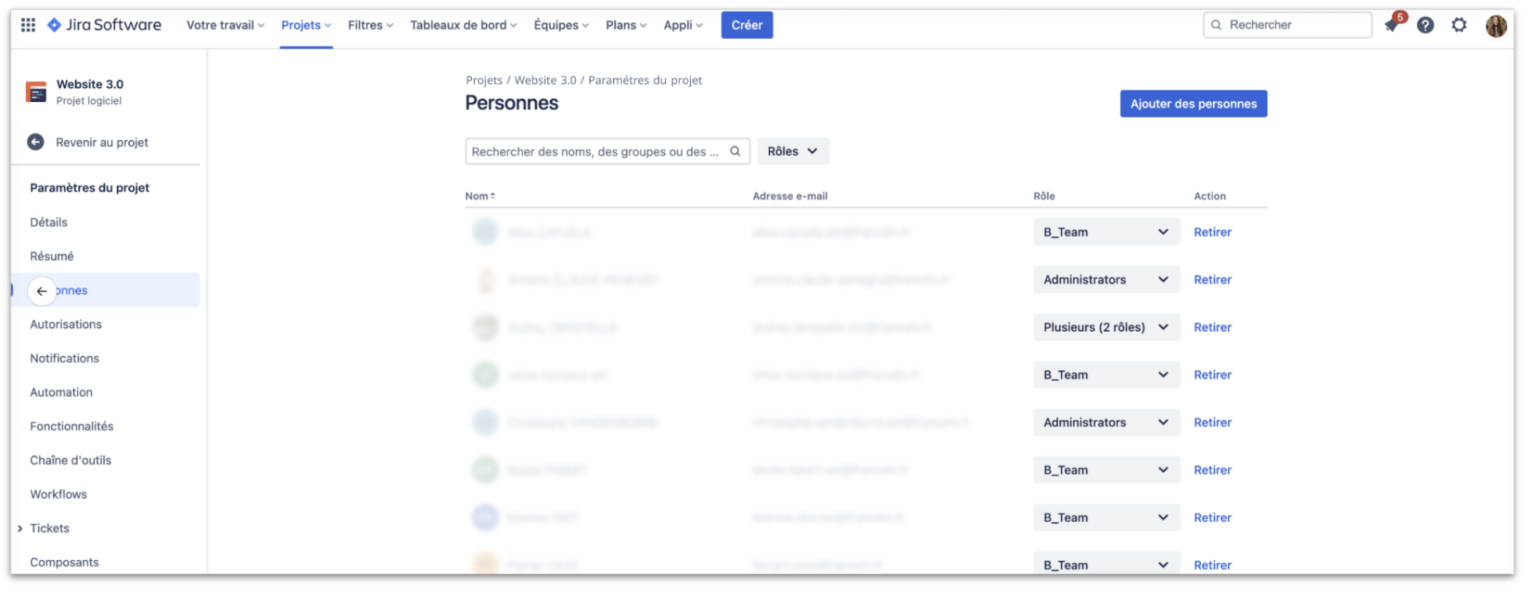
Task: Open the first Administrators role dropdown
Action: click(x=1105, y=279)
